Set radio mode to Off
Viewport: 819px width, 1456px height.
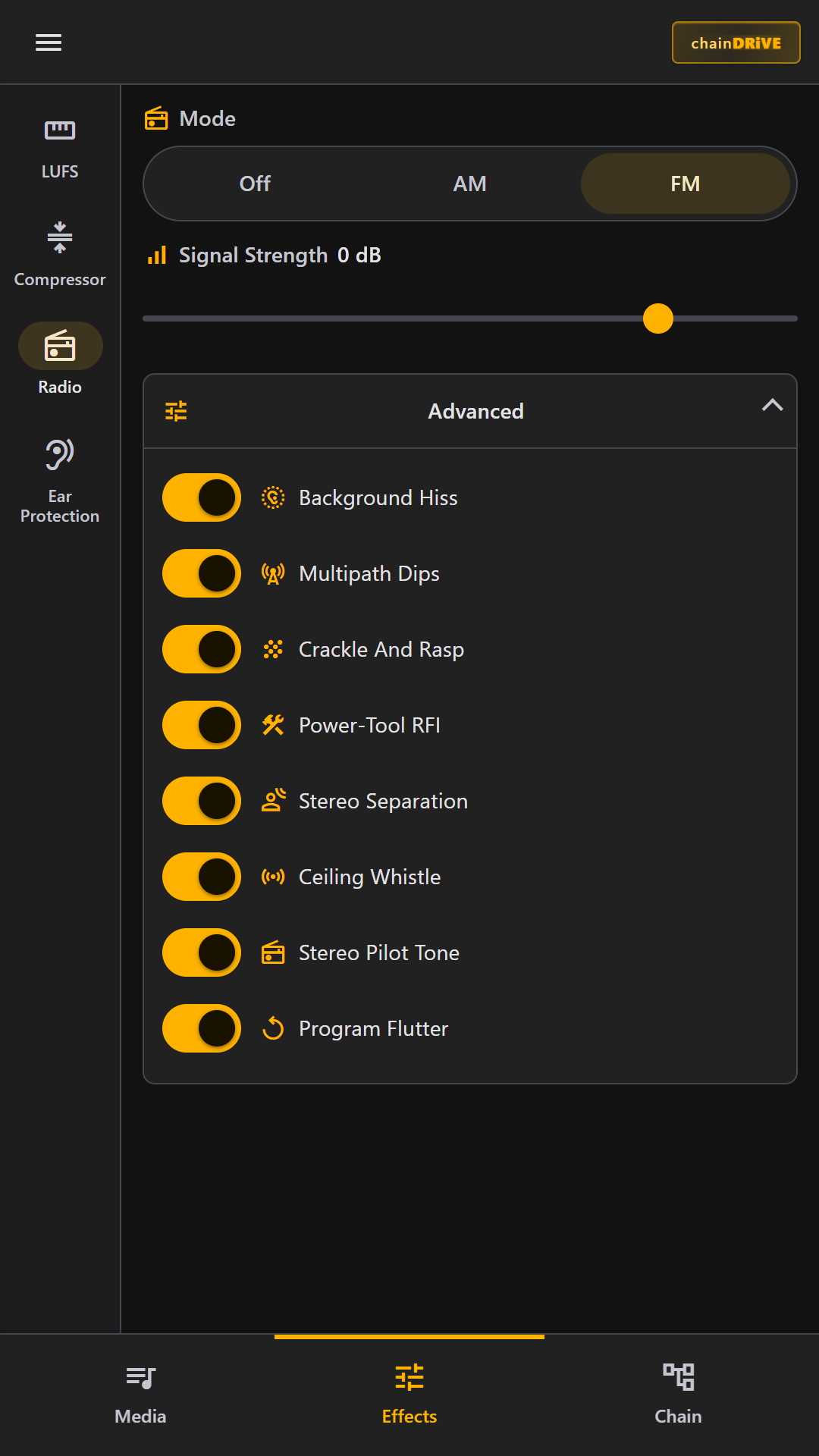[255, 184]
